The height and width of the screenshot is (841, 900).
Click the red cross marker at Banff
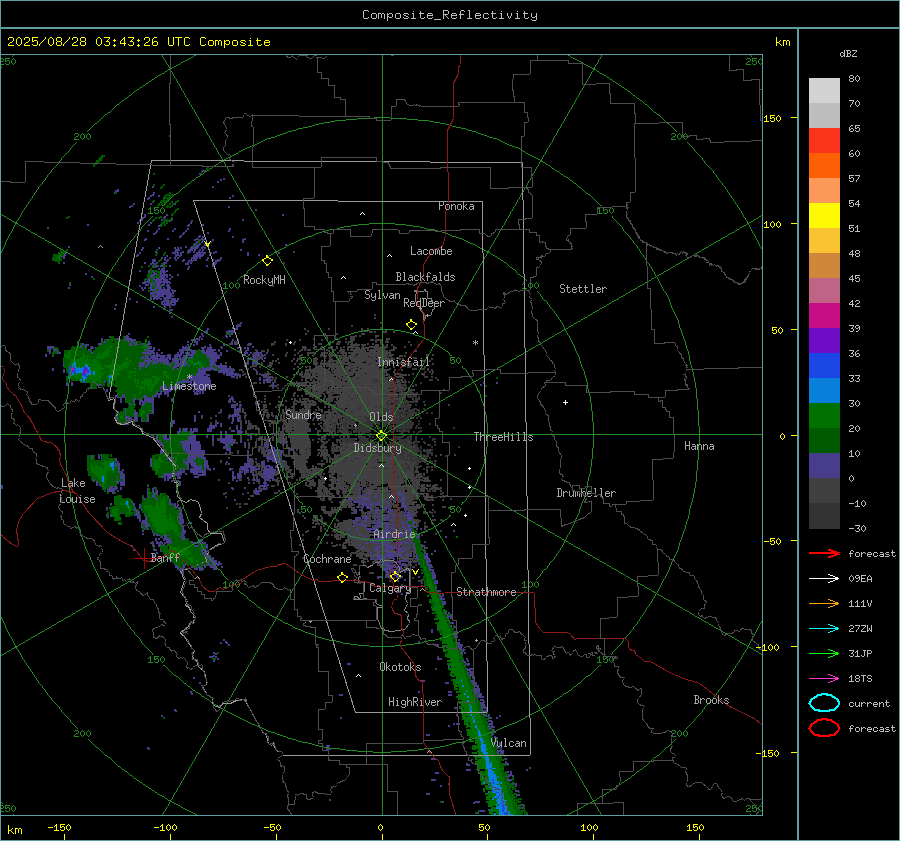click(143, 557)
